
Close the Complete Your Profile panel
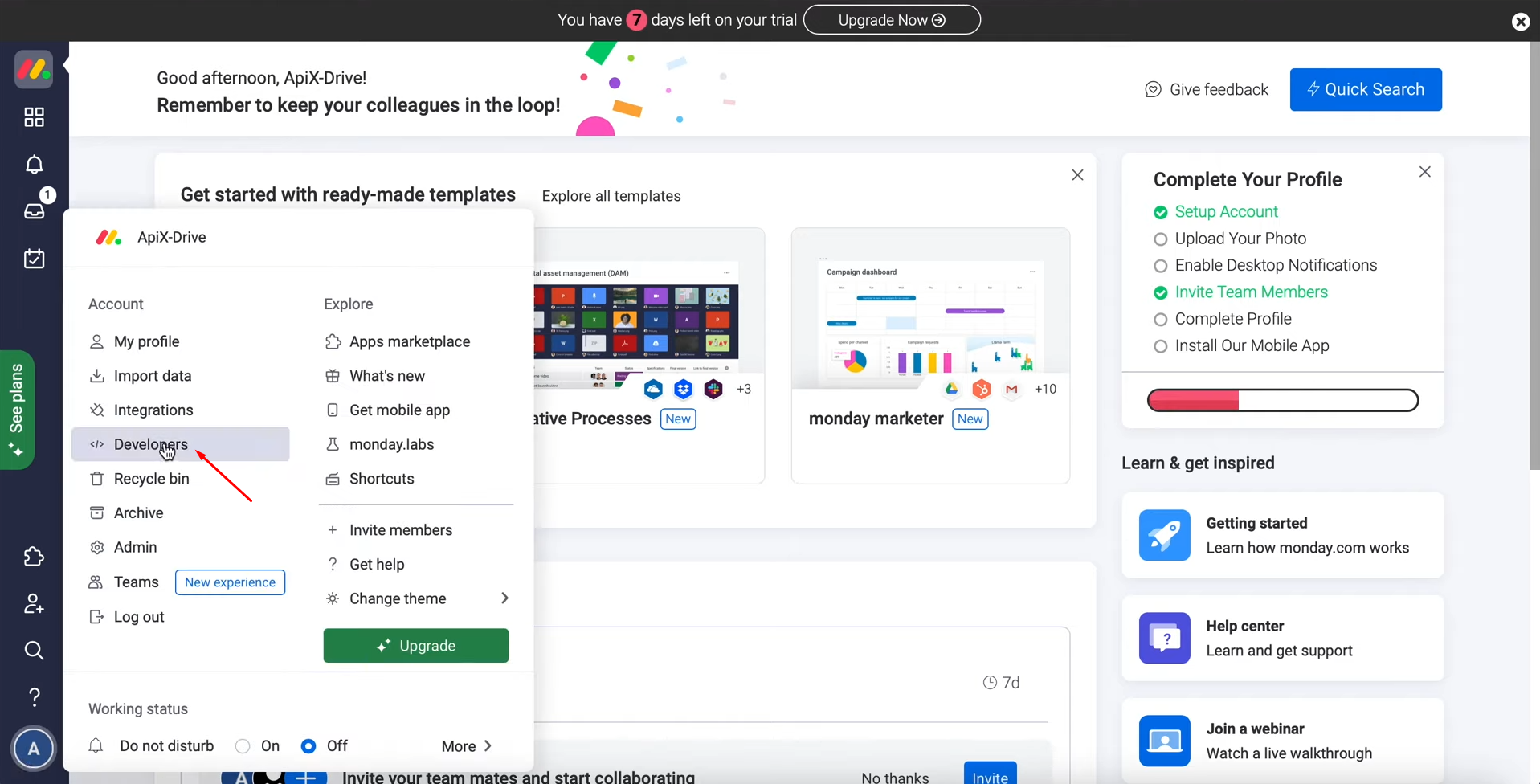click(1424, 172)
